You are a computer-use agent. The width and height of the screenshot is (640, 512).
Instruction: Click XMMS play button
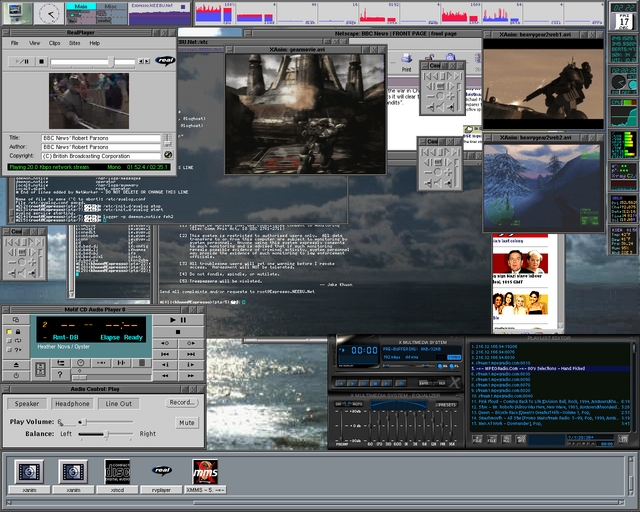(352, 383)
